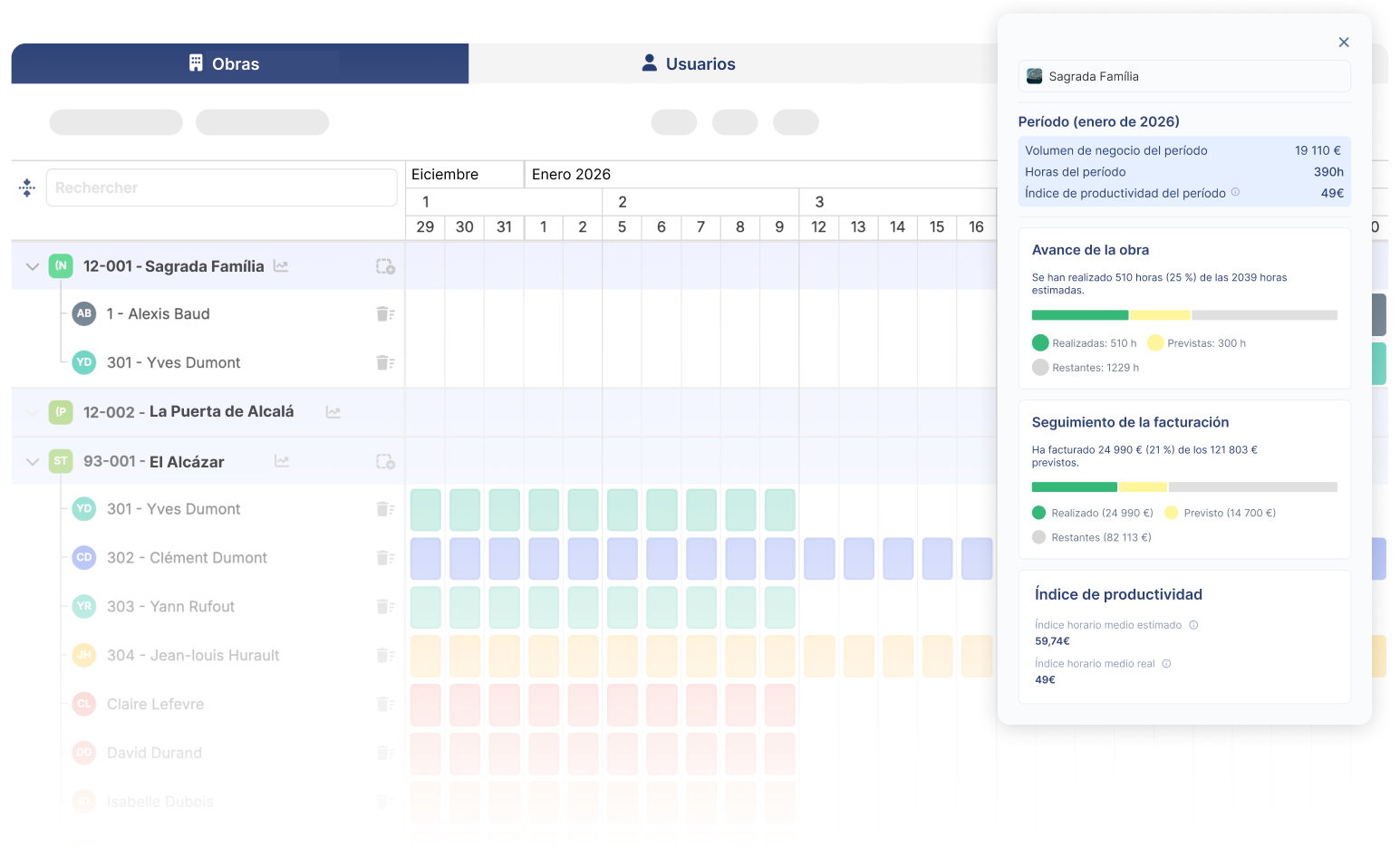Open the Usuarios tab
1400x856 pixels.
tap(689, 63)
